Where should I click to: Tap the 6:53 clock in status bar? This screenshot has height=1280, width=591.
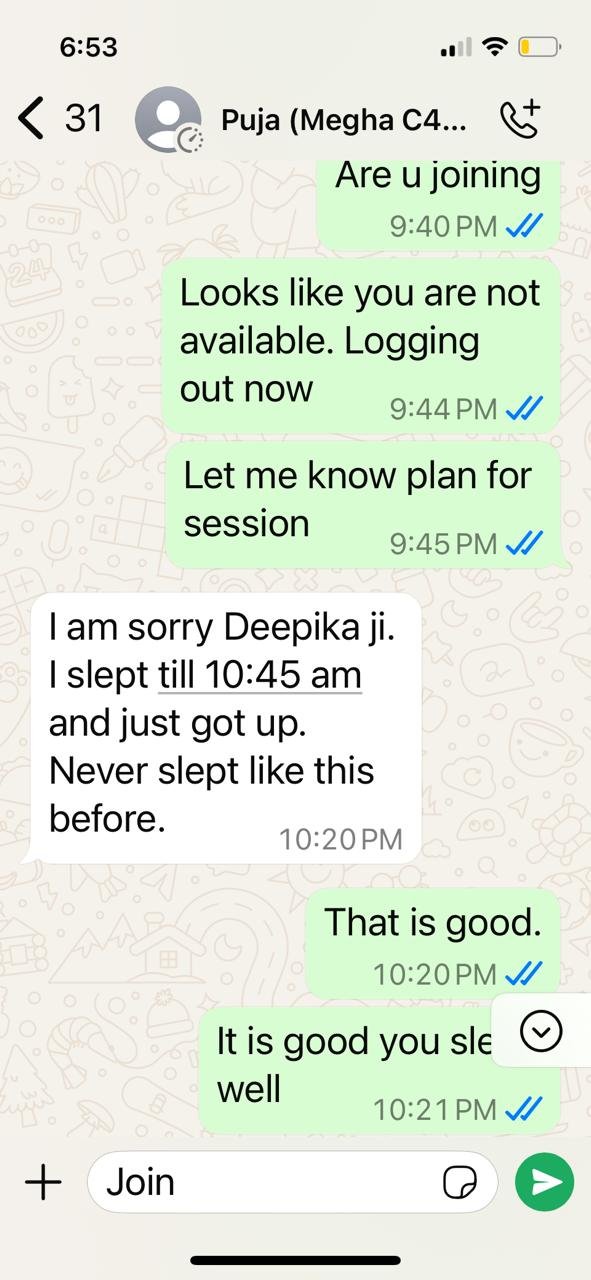88,47
